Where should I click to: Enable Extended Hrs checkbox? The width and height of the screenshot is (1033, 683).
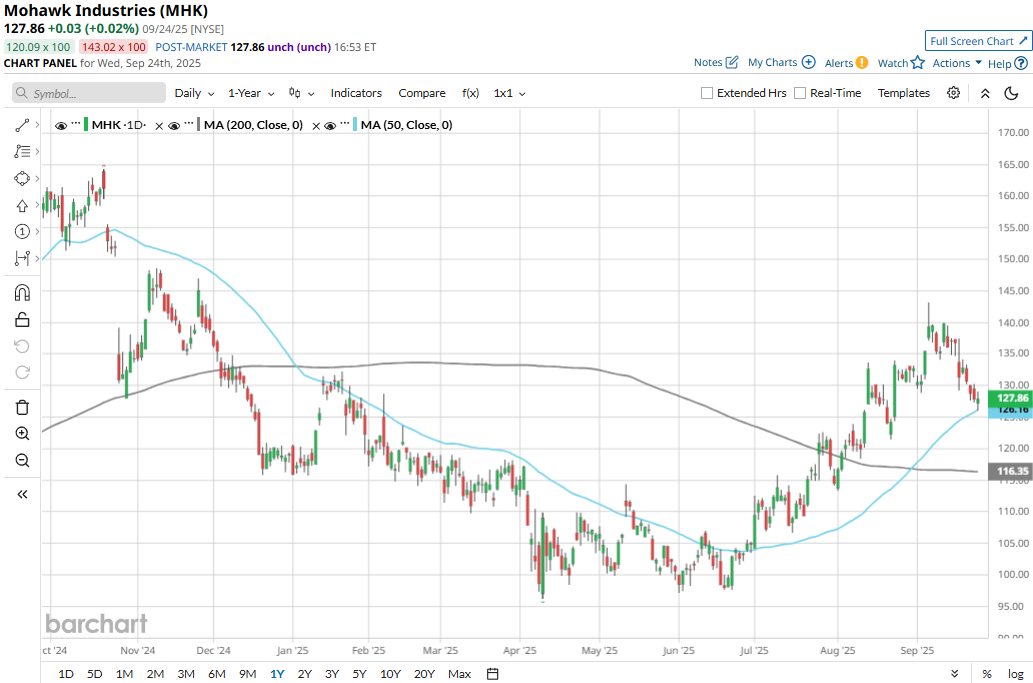click(x=707, y=93)
